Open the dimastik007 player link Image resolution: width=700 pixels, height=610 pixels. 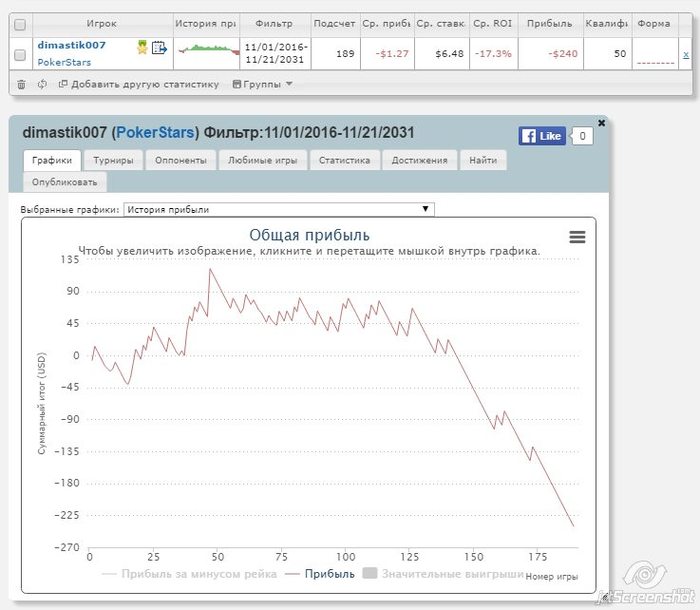tap(71, 45)
